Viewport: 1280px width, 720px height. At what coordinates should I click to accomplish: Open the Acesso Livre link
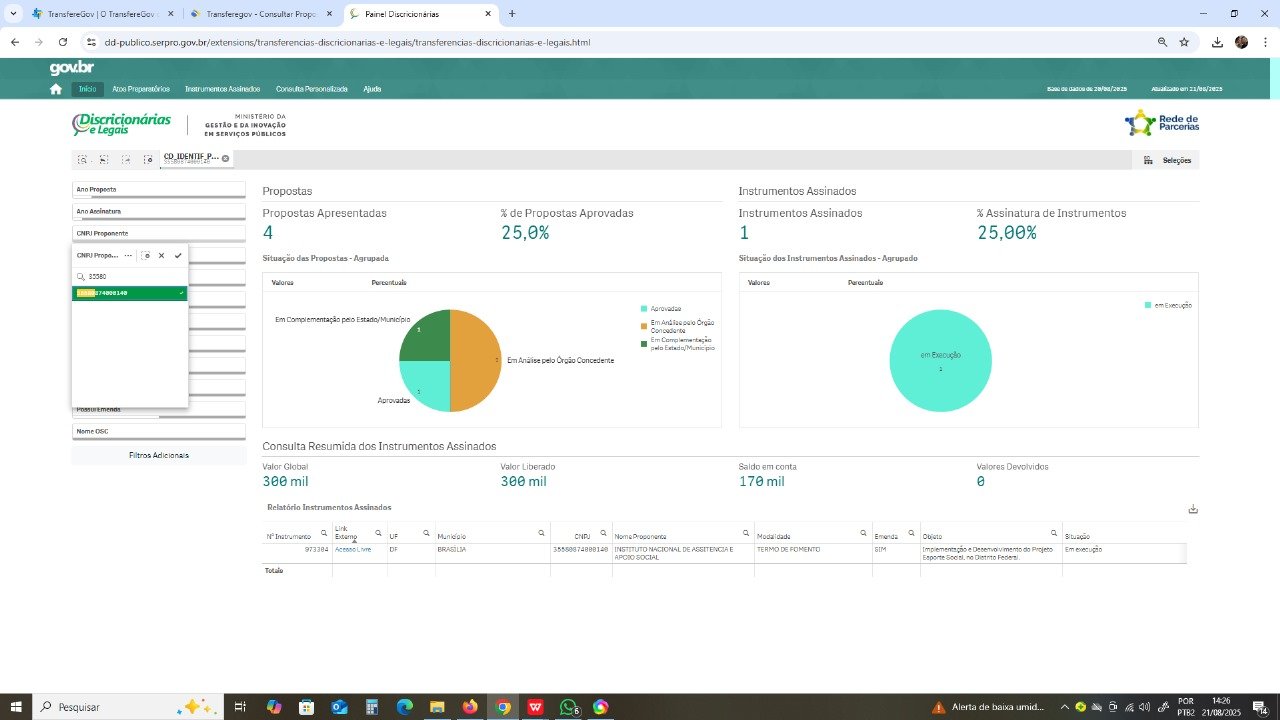(353, 549)
